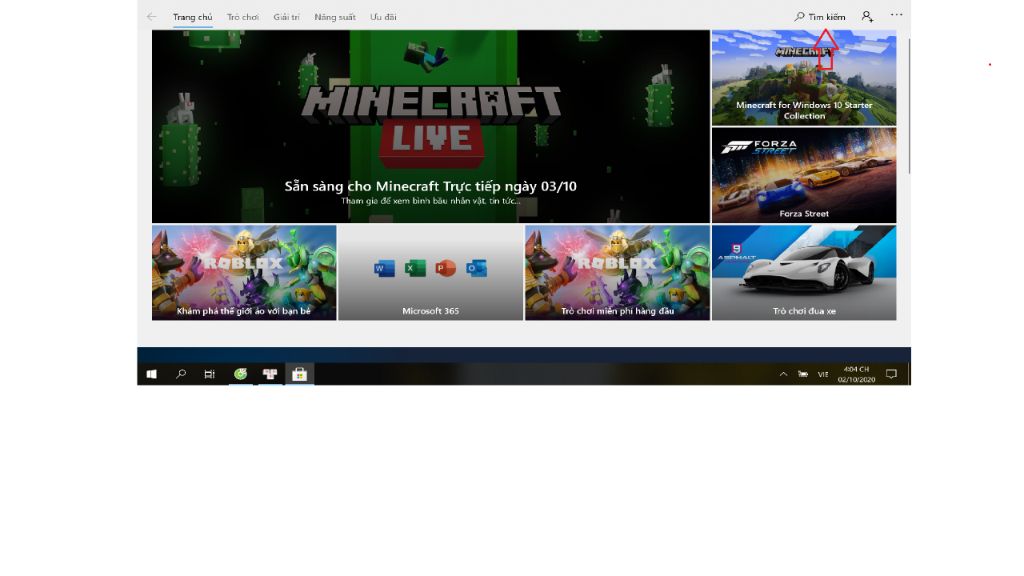Viewport: 1024px width, 576px height.
Task: Open the notification action center icon
Action: pos(891,374)
